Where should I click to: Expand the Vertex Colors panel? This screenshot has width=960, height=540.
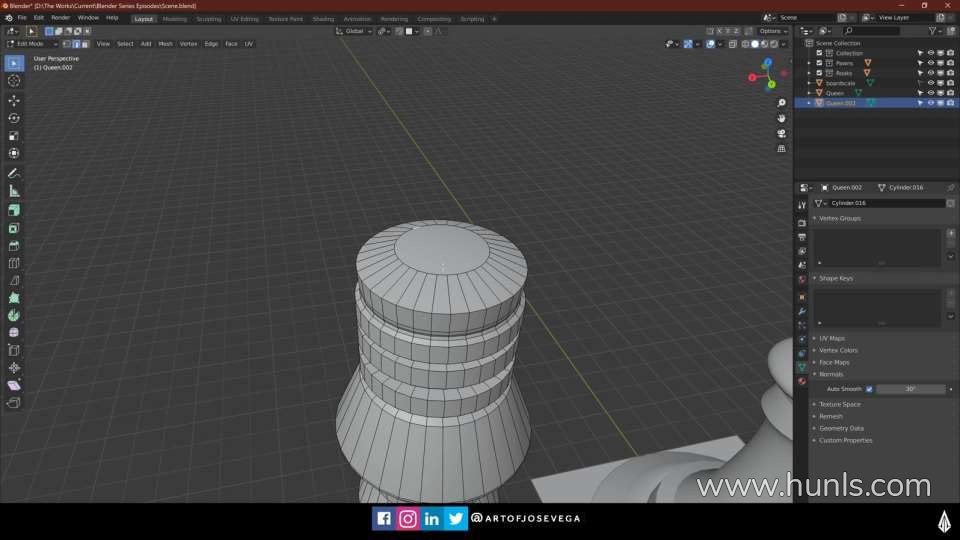pos(838,351)
